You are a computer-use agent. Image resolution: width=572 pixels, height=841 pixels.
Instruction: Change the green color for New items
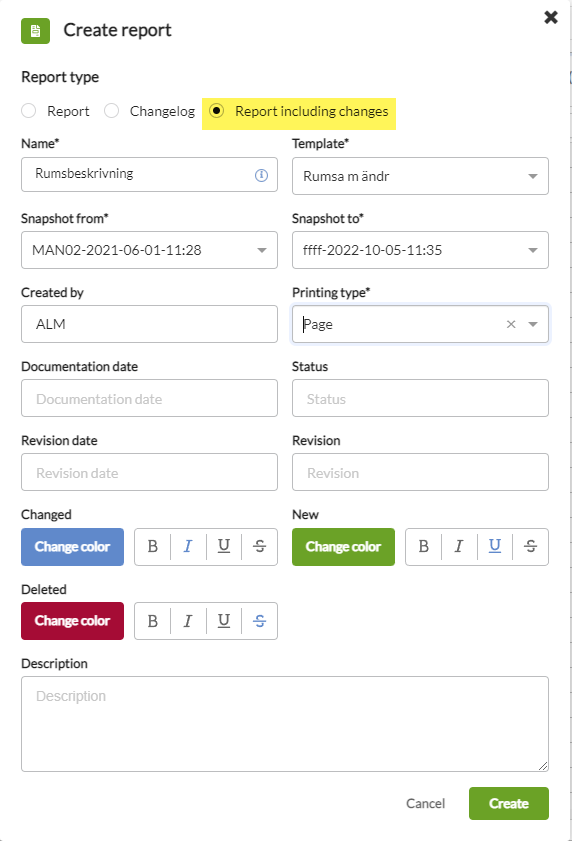[x=343, y=547]
